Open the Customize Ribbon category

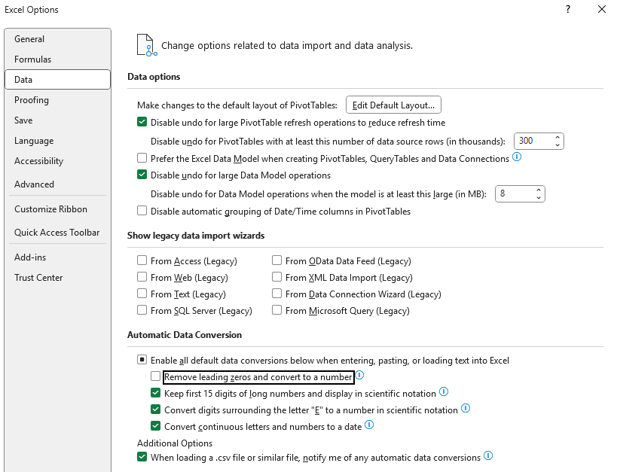point(51,209)
